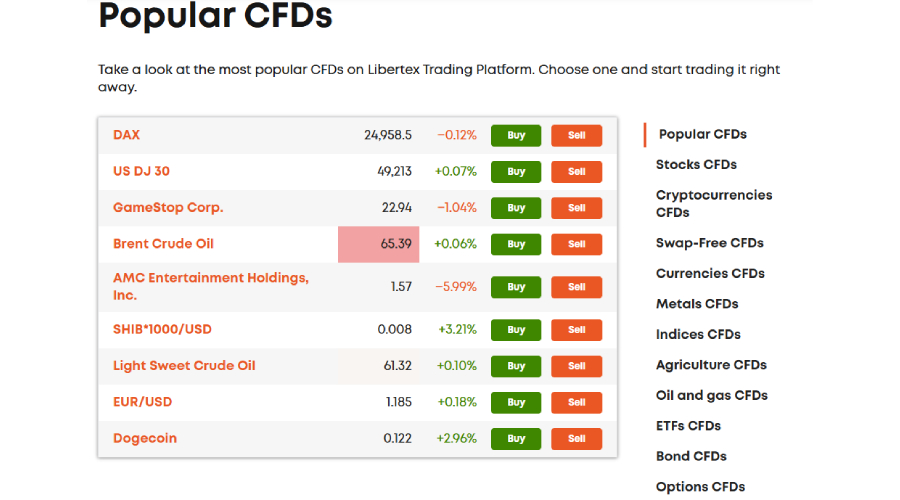Select Oil and gas CFDs category
The width and height of the screenshot is (900, 500).
point(711,395)
